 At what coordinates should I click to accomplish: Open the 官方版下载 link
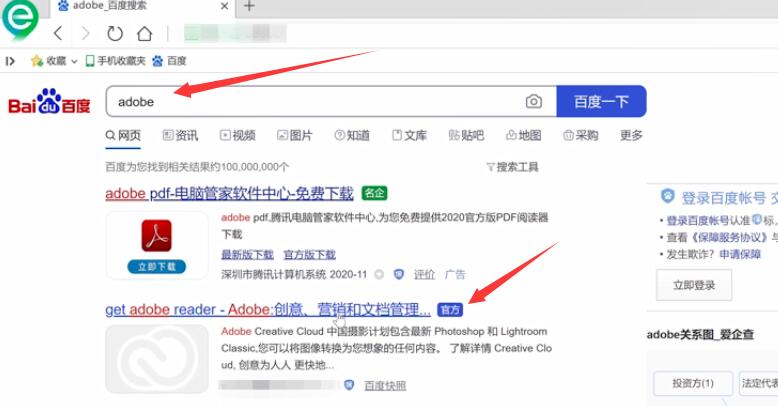(310, 255)
